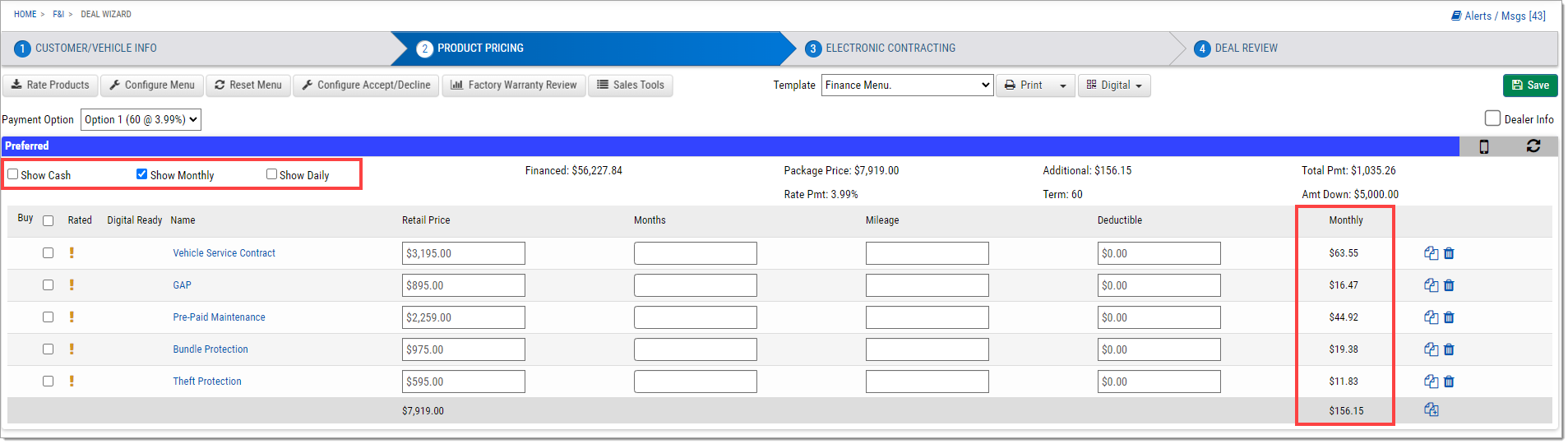Click the Reset Menu button
This screenshot has height=444, width=1568.
pyautogui.click(x=248, y=86)
